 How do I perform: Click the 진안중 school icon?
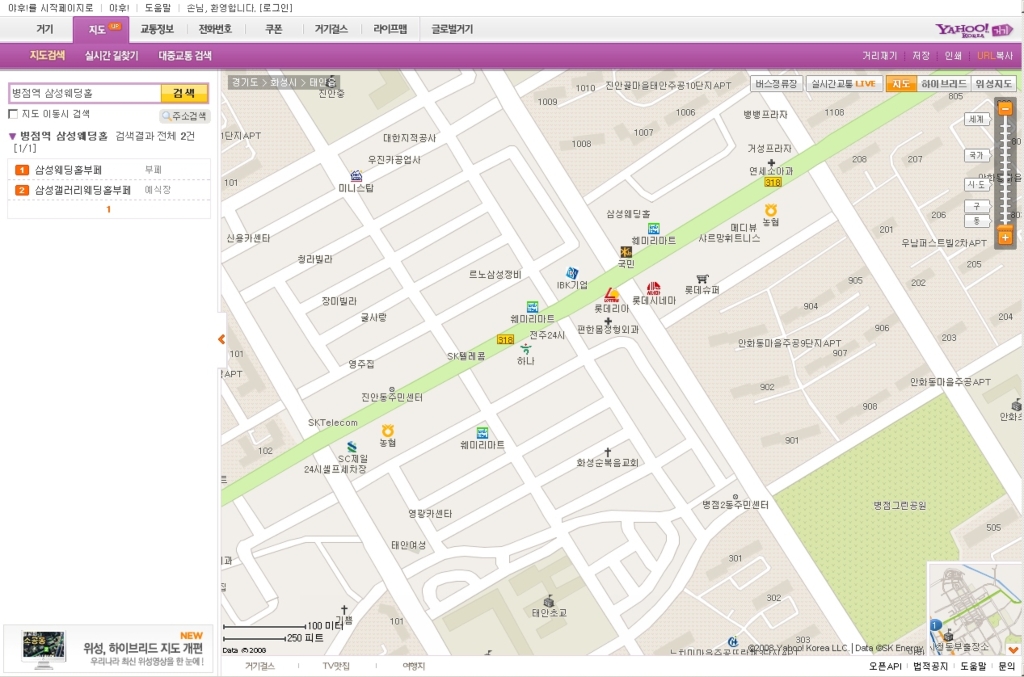tap(332, 82)
